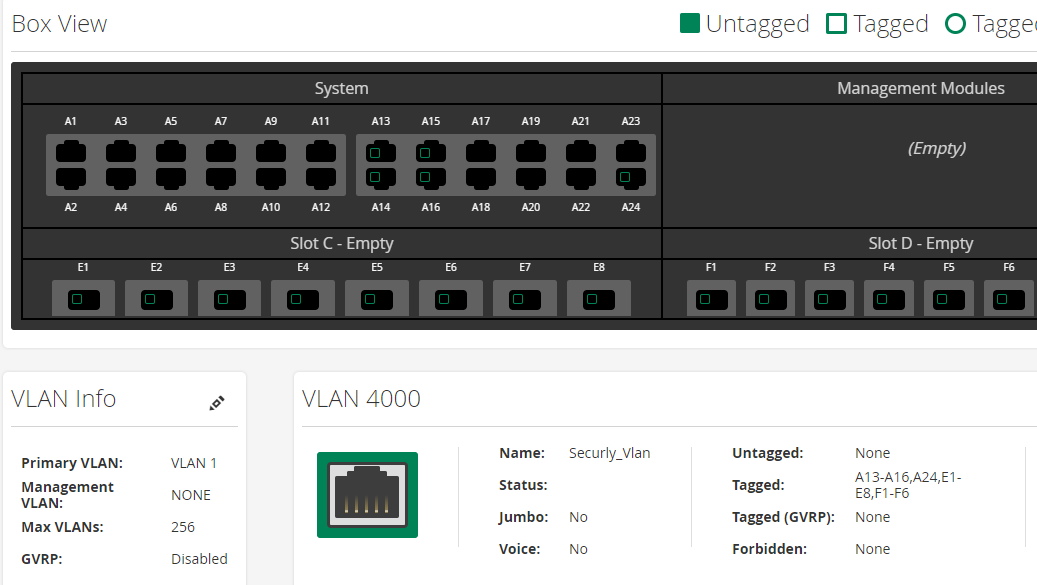Open VLAN 1 from the Primary VLAN row

(x=193, y=462)
